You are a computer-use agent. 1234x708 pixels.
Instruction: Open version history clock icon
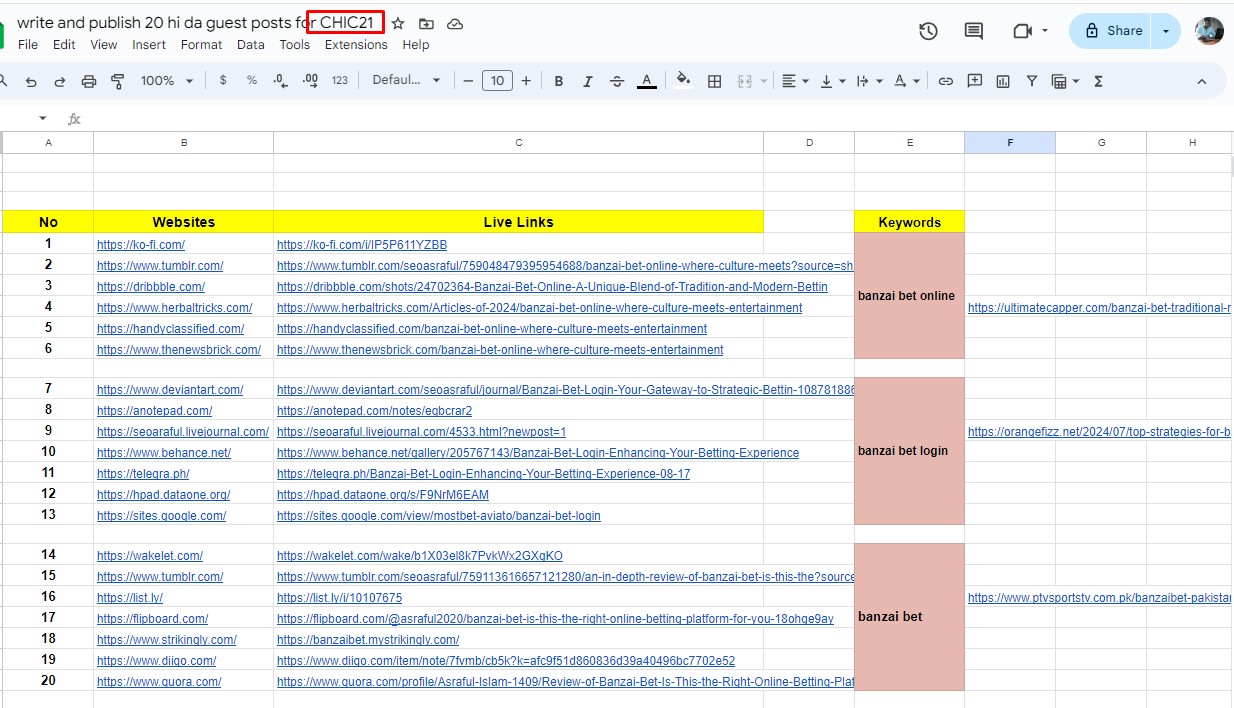pos(928,31)
